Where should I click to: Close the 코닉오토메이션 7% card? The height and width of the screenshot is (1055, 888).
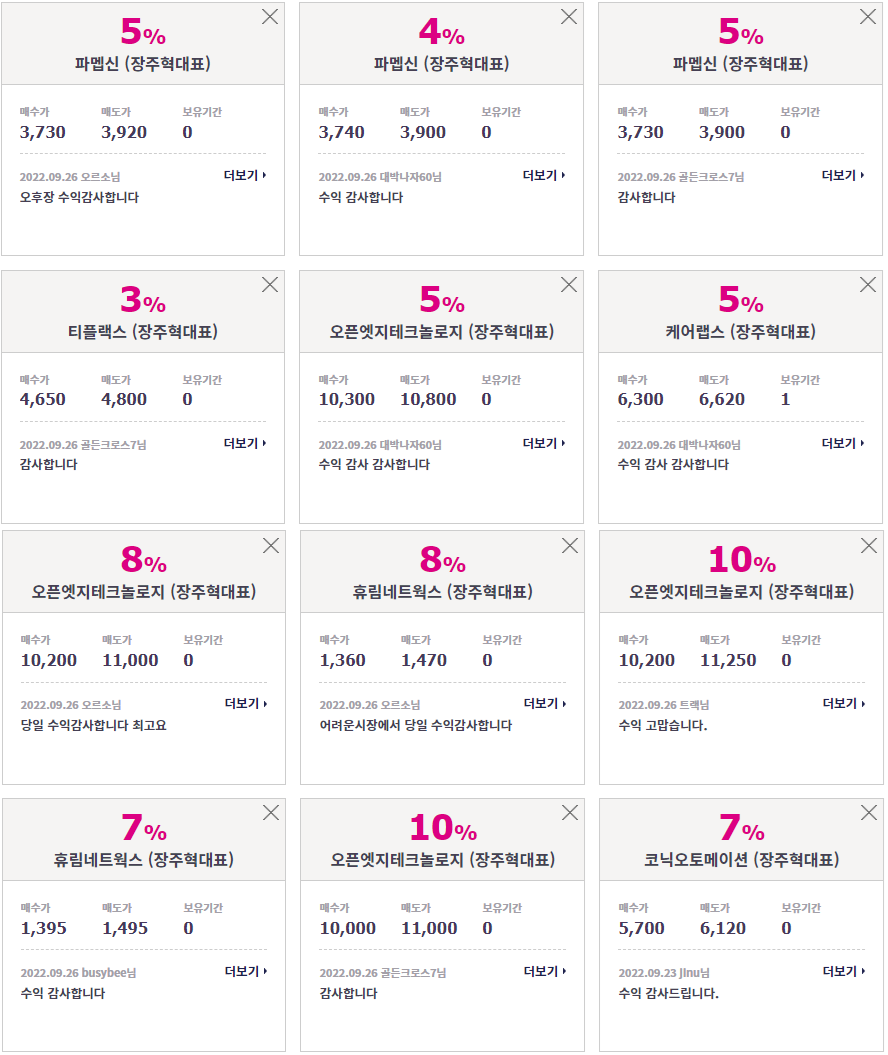868,813
